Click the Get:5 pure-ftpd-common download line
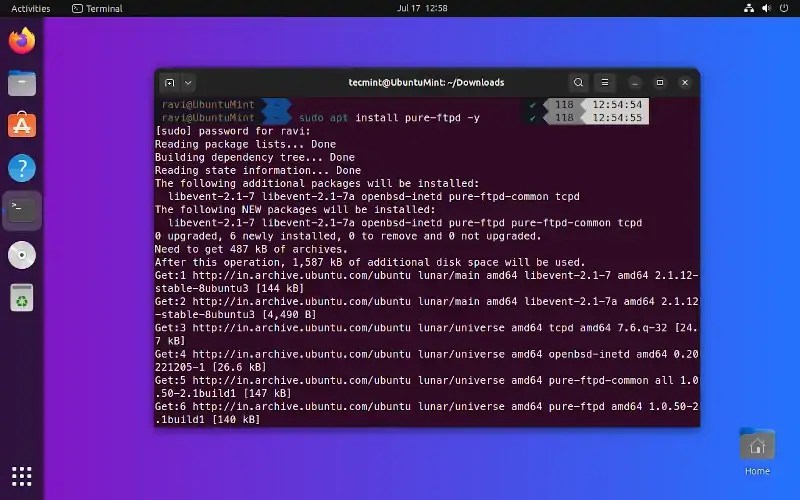This screenshot has height=500, width=800. tap(427, 387)
